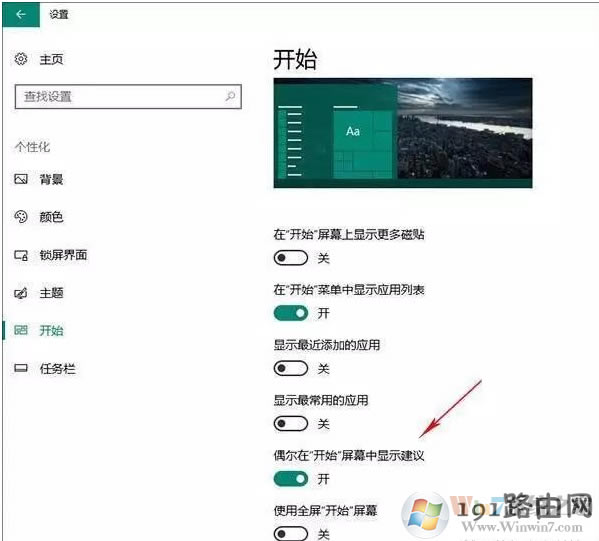Toggle 显示最常用的应用 switch
The width and height of the screenshot is (599, 541).
coord(291,424)
